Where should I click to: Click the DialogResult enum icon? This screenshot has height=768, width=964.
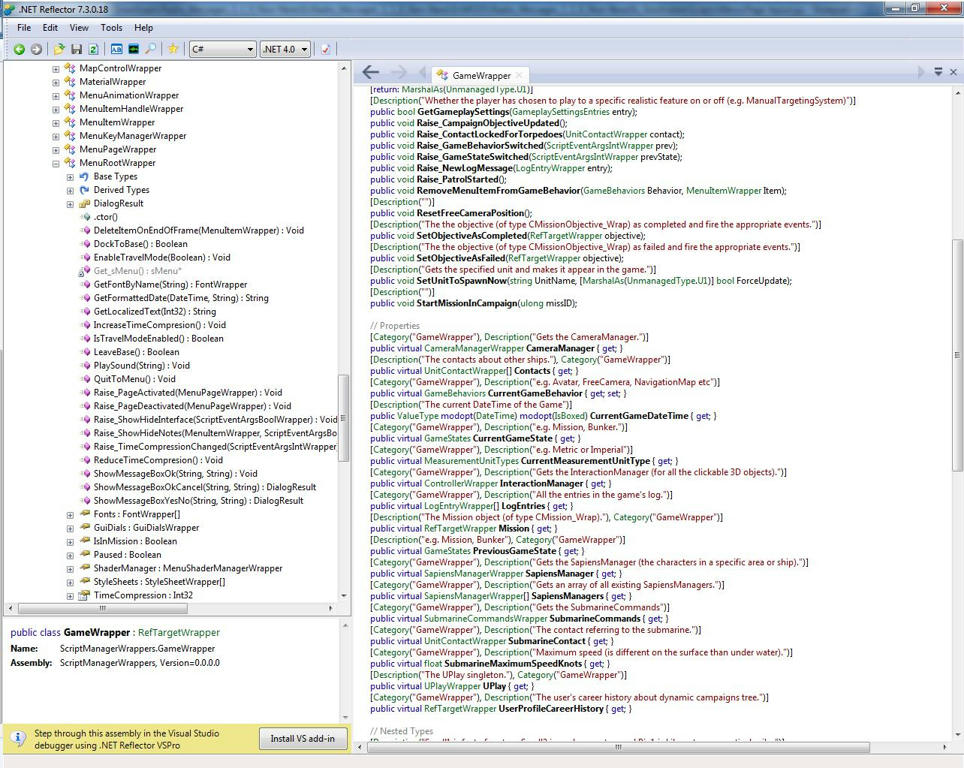click(84, 204)
